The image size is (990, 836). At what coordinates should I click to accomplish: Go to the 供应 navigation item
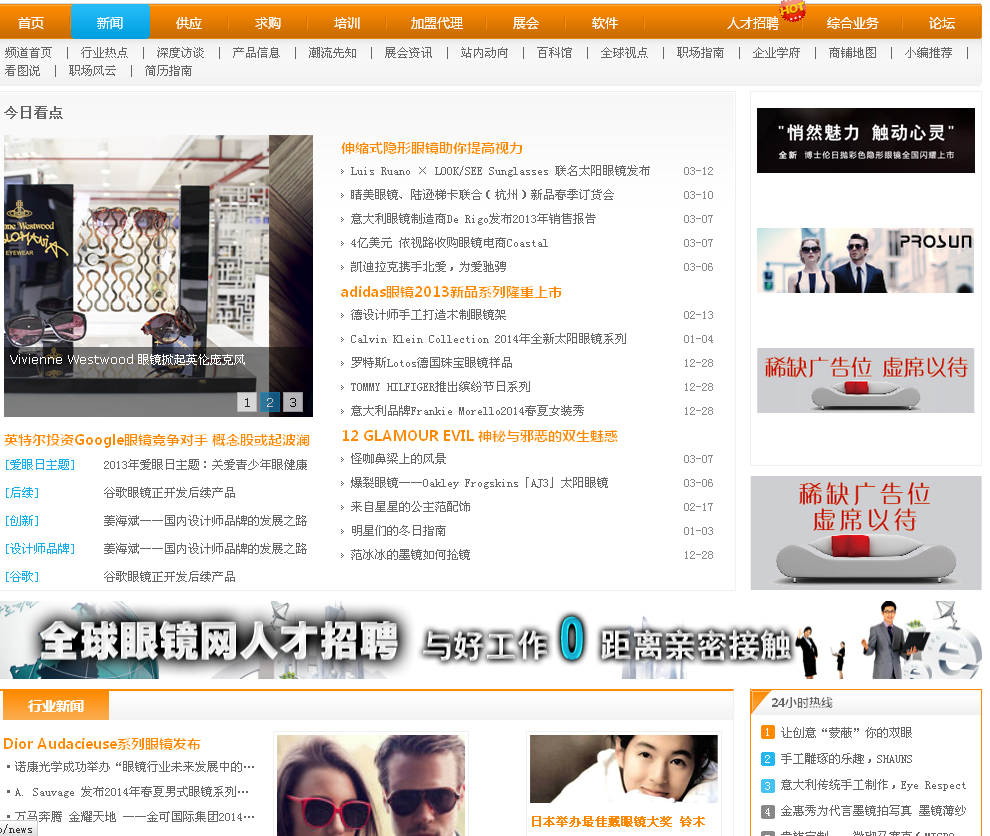pos(189,23)
